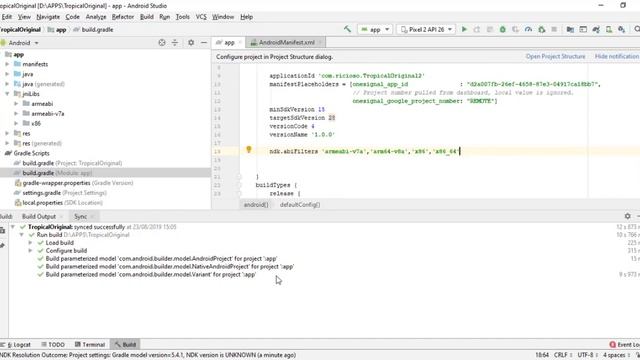Switch to AndroidManifest.xml editor tab

click(287, 42)
